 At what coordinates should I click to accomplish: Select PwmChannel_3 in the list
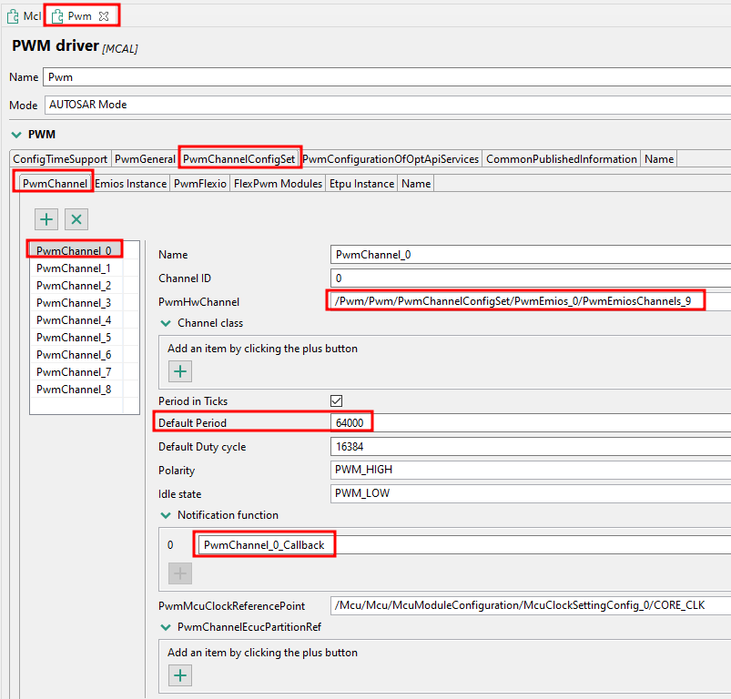pos(75,303)
